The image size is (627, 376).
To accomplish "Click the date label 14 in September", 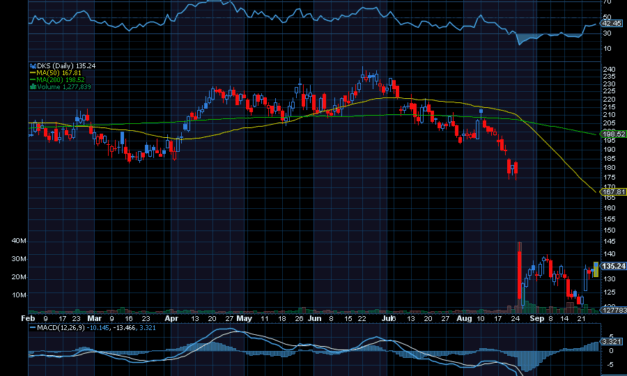I will pyautogui.click(x=564, y=318).
